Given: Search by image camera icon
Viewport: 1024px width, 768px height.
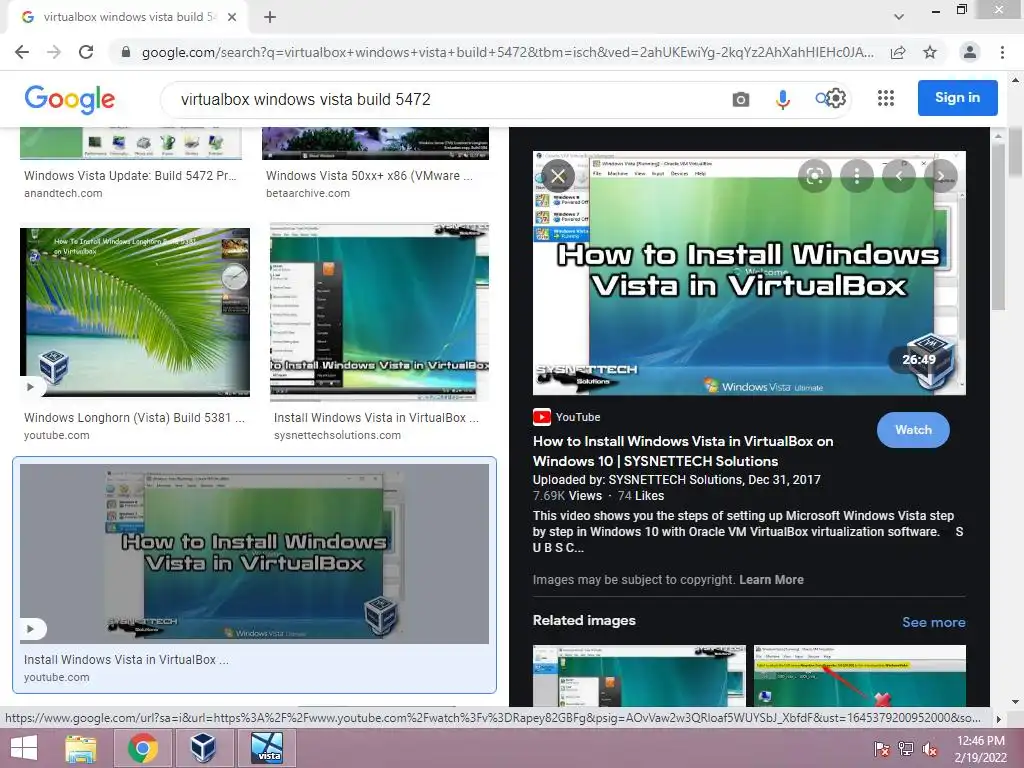Looking at the screenshot, I should [741, 99].
